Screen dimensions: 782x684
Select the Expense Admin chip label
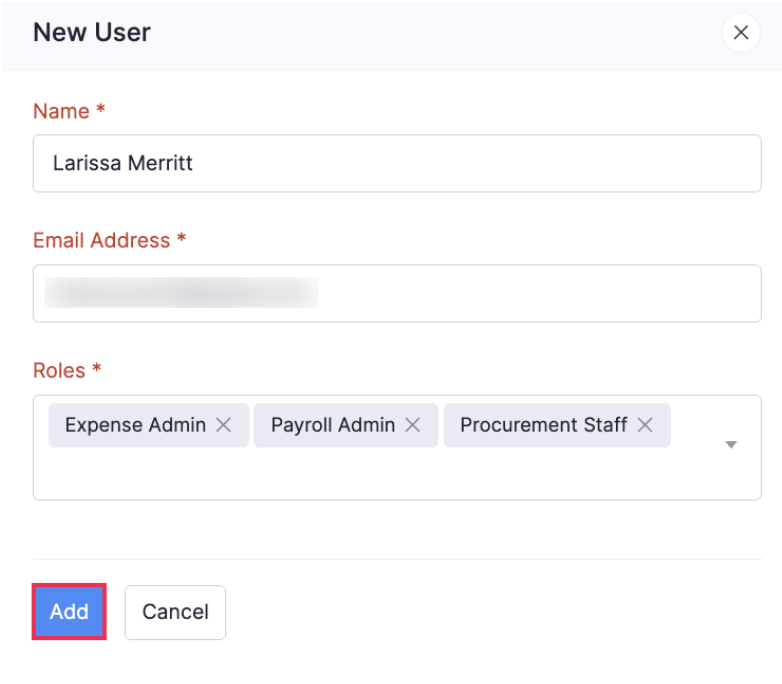click(x=135, y=425)
